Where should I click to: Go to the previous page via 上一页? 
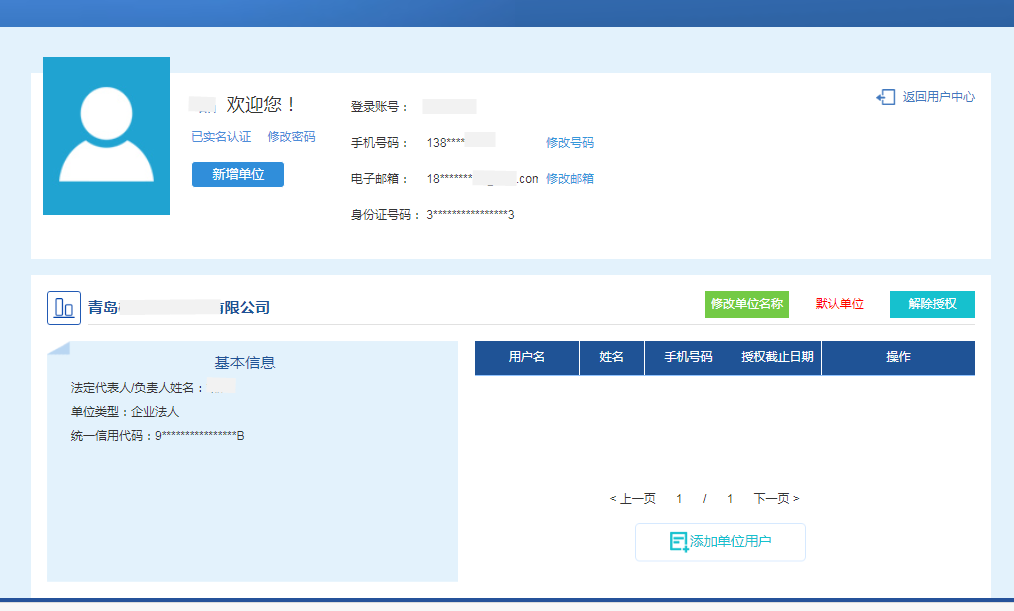point(633,496)
